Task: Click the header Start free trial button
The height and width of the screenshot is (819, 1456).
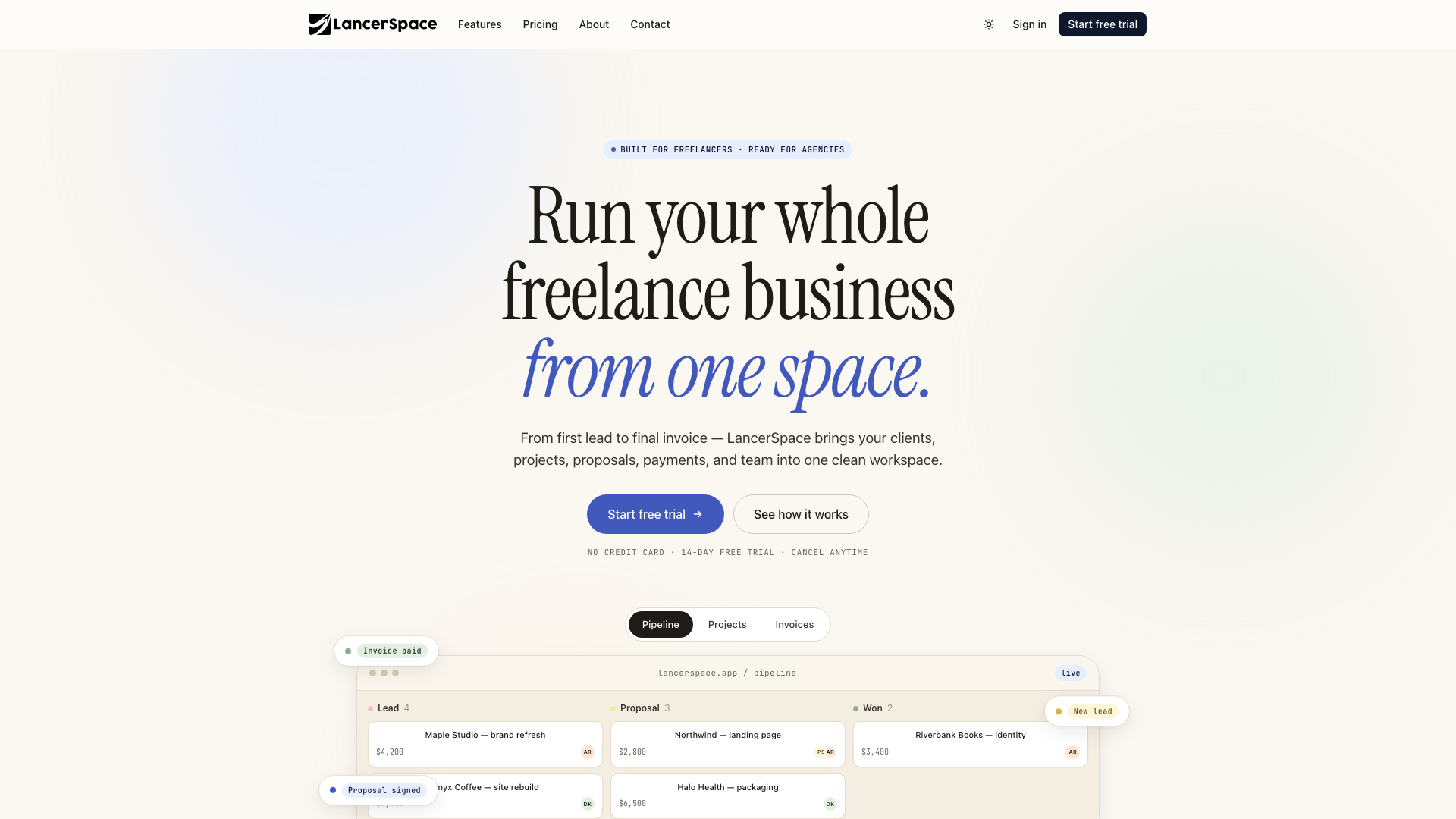Action: tap(1103, 24)
